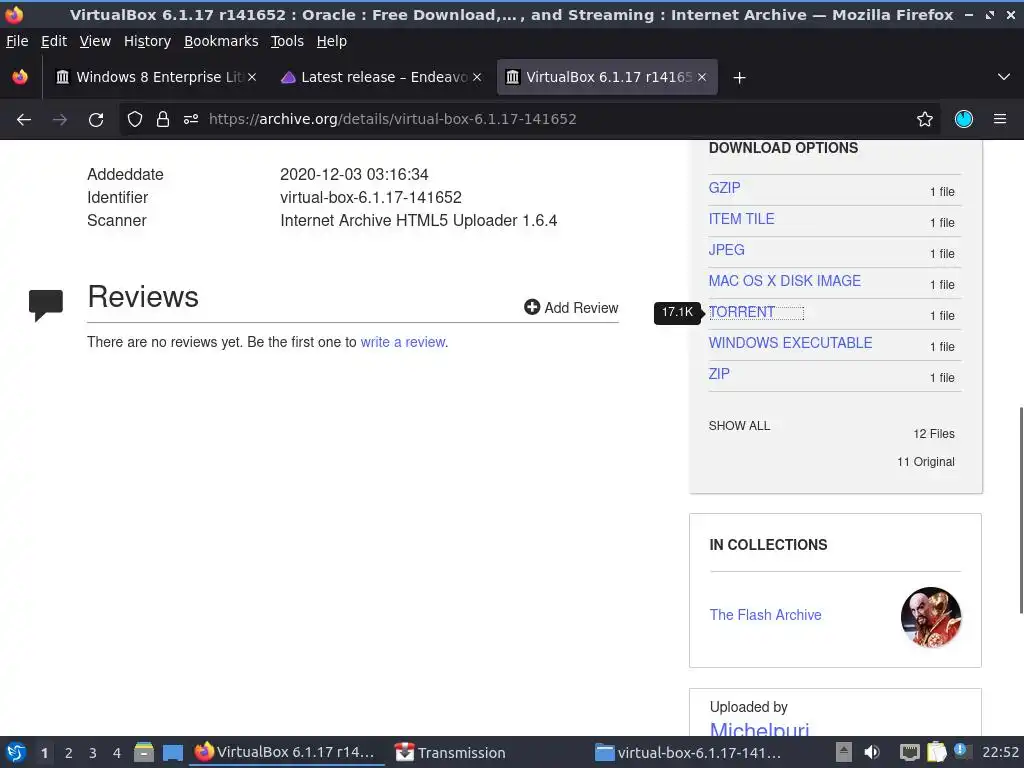Click the 11 Original count text

pos(925,462)
